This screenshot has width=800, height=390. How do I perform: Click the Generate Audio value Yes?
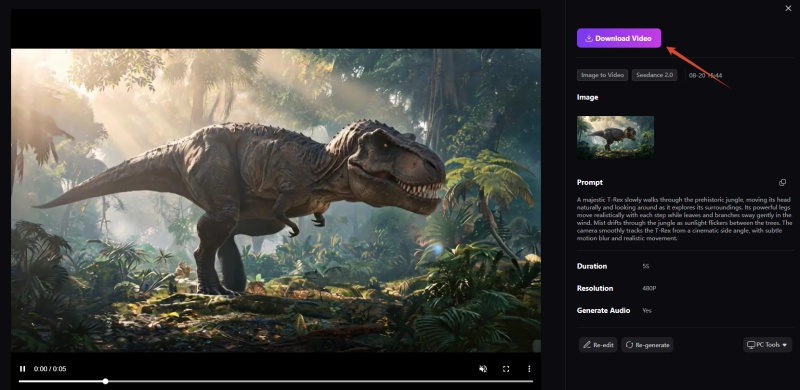[x=647, y=310]
